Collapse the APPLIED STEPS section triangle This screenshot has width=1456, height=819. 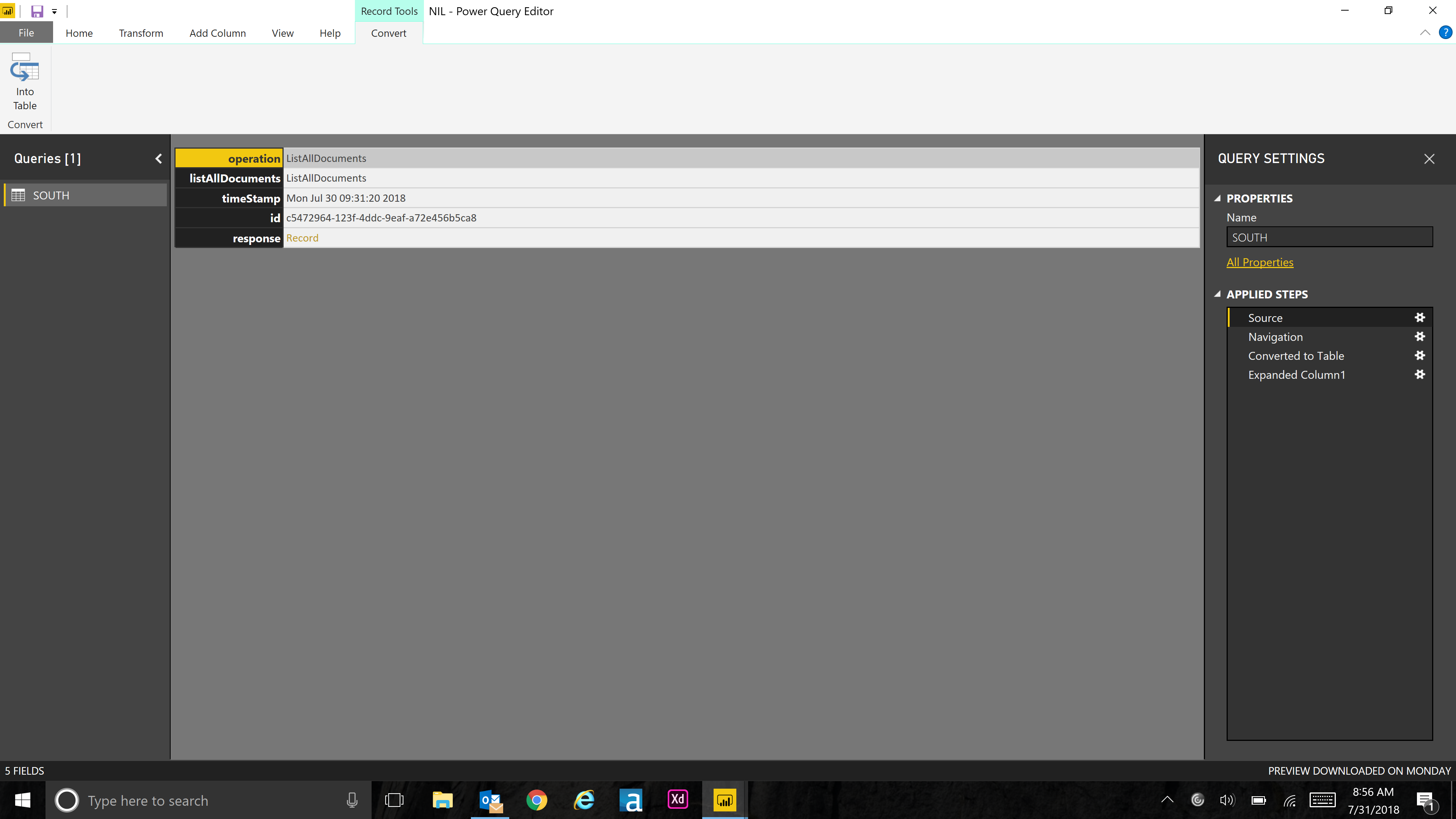coord(1218,295)
